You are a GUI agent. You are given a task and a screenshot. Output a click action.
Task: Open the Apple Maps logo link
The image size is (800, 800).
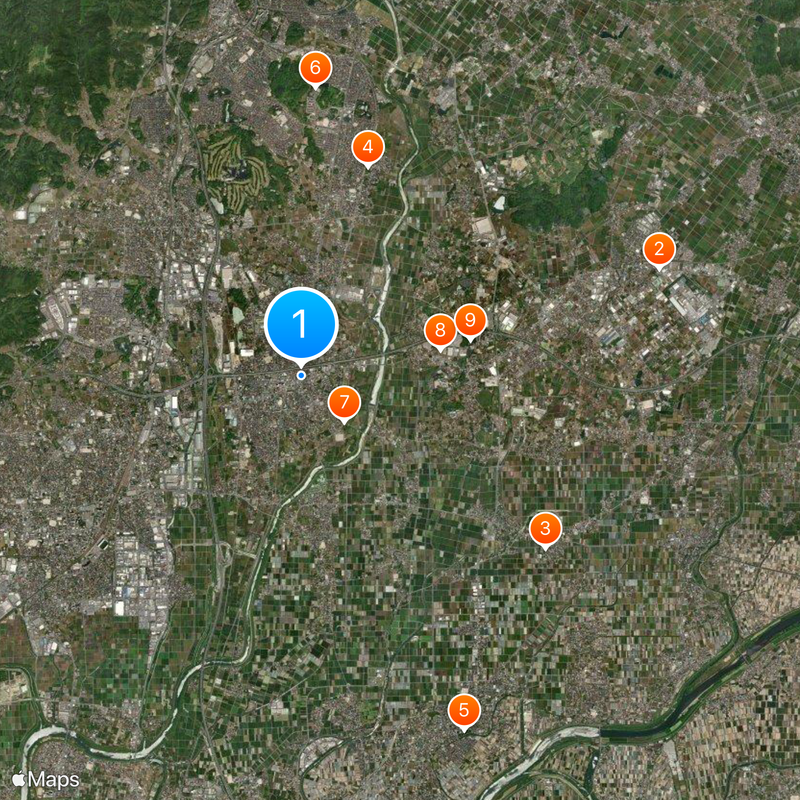46,779
